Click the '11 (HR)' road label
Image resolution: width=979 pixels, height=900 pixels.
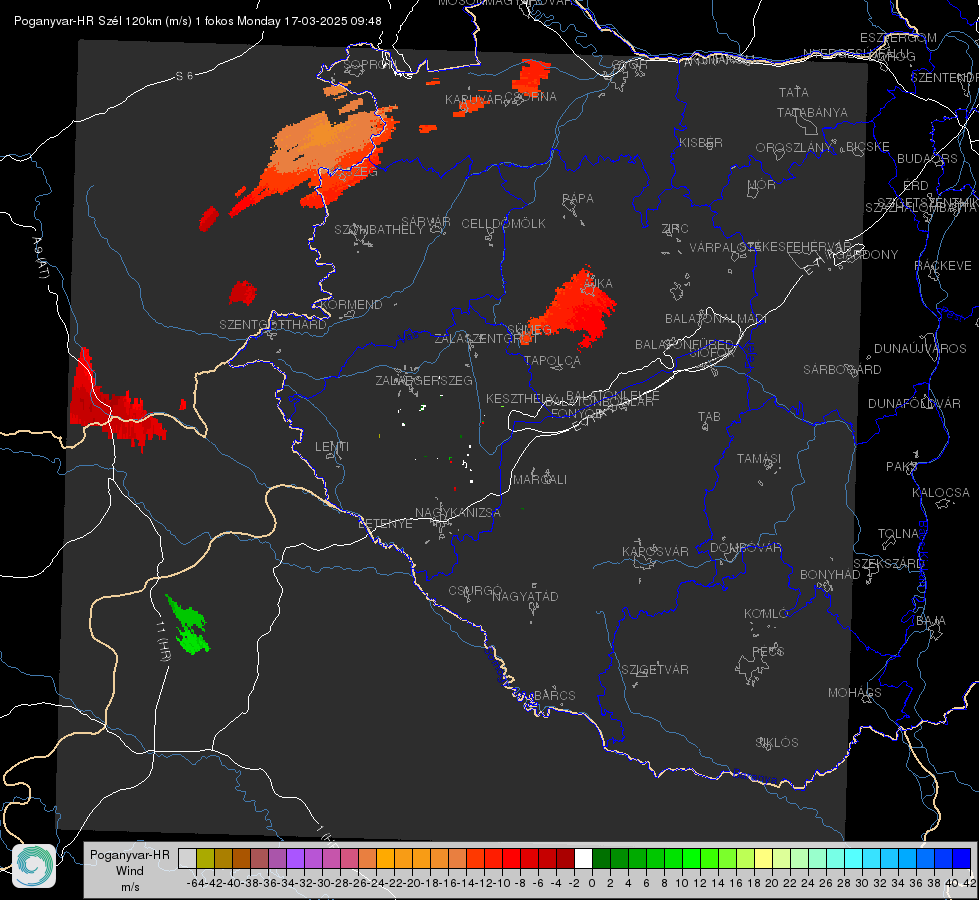162,642
